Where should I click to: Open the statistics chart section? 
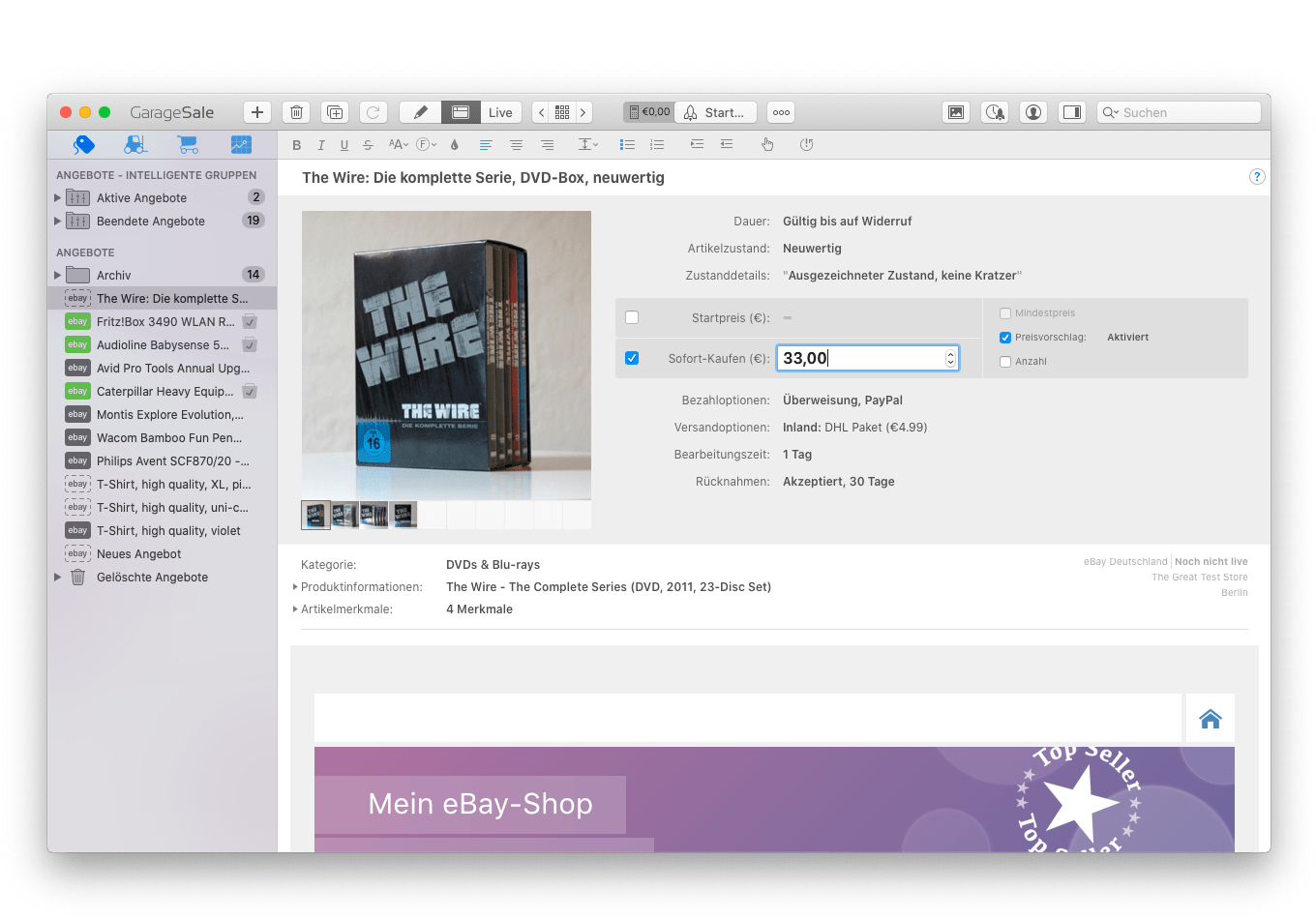(x=240, y=144)
